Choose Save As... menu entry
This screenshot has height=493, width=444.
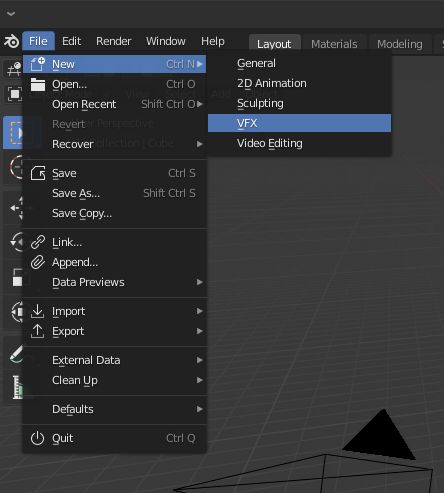click(x=114, y=193)
